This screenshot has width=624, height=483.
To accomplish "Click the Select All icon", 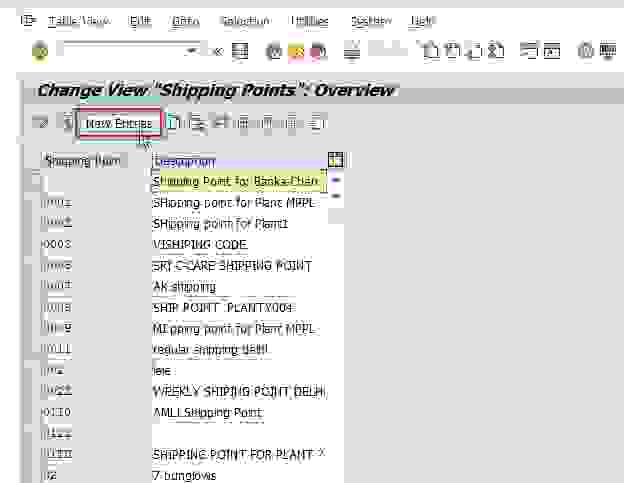I will click(x=244, y=123).
